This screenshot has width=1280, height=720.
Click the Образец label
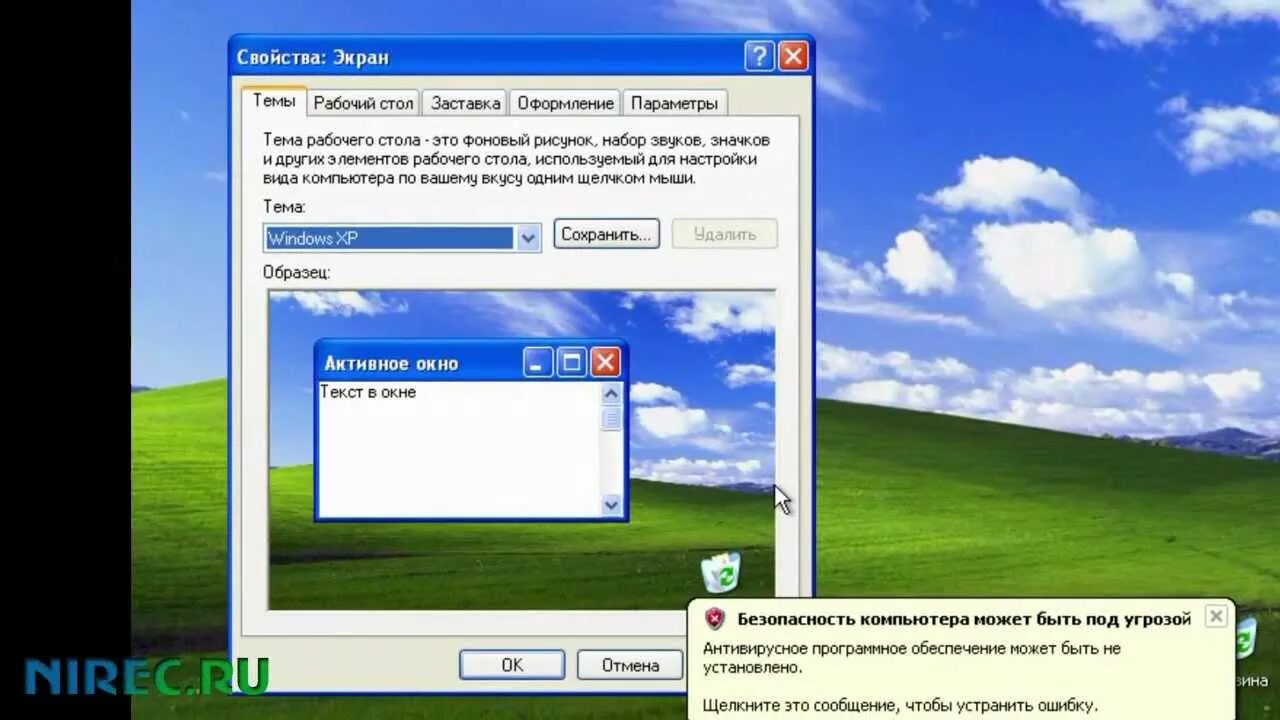tap(297, 272)
